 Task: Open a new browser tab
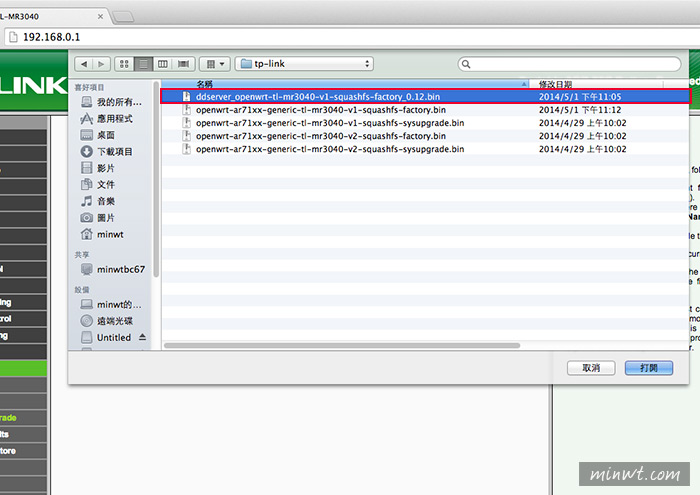point(123,17)
